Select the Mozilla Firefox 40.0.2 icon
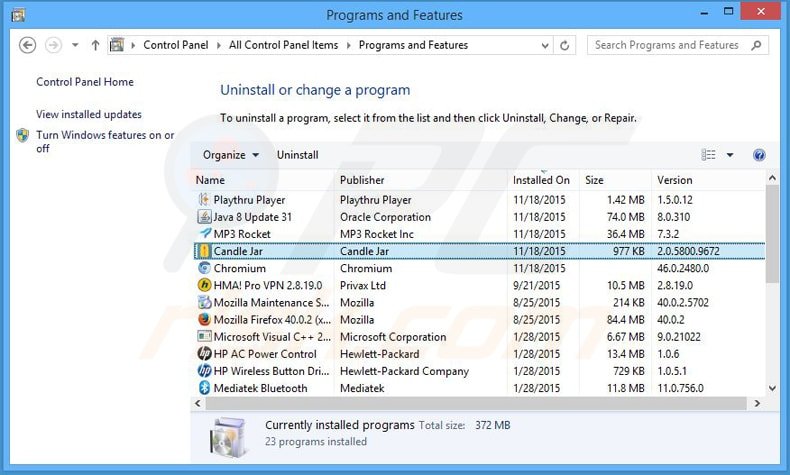 [204, 319]
